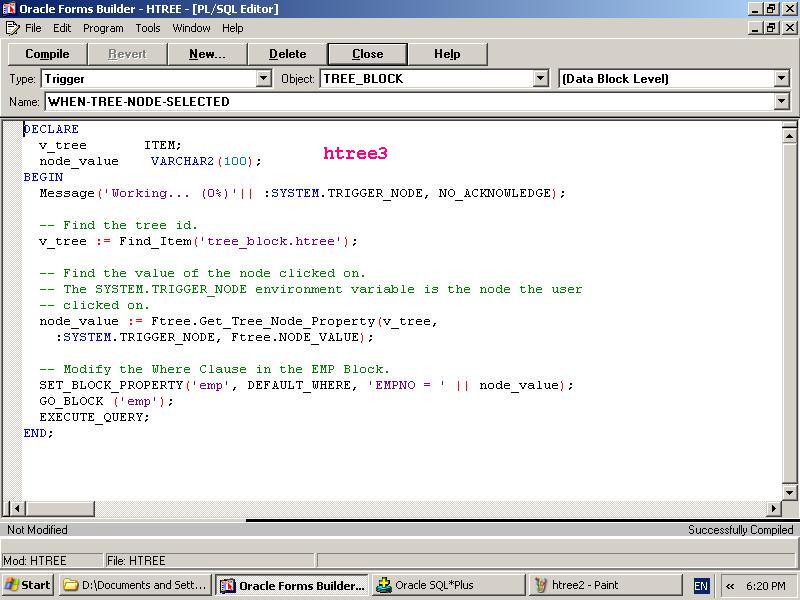Click the Delete button
The height and width of the screenshot is (600, 800).
coord(287,54)
